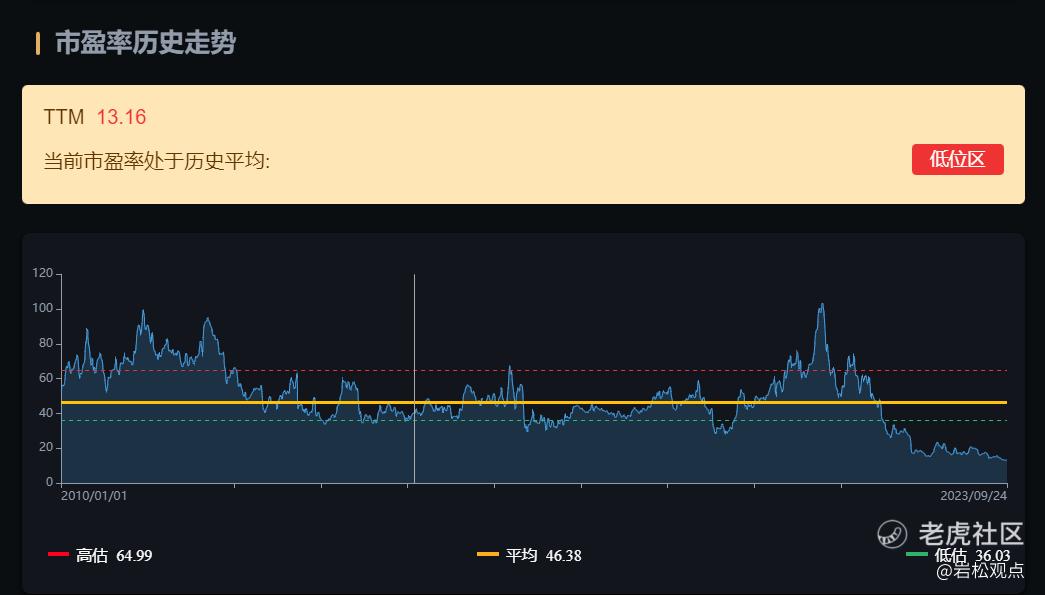This screenshot has height=595, width=1045.
Task: Click the green 低估 legend color marker
Action: coord(917,554)
